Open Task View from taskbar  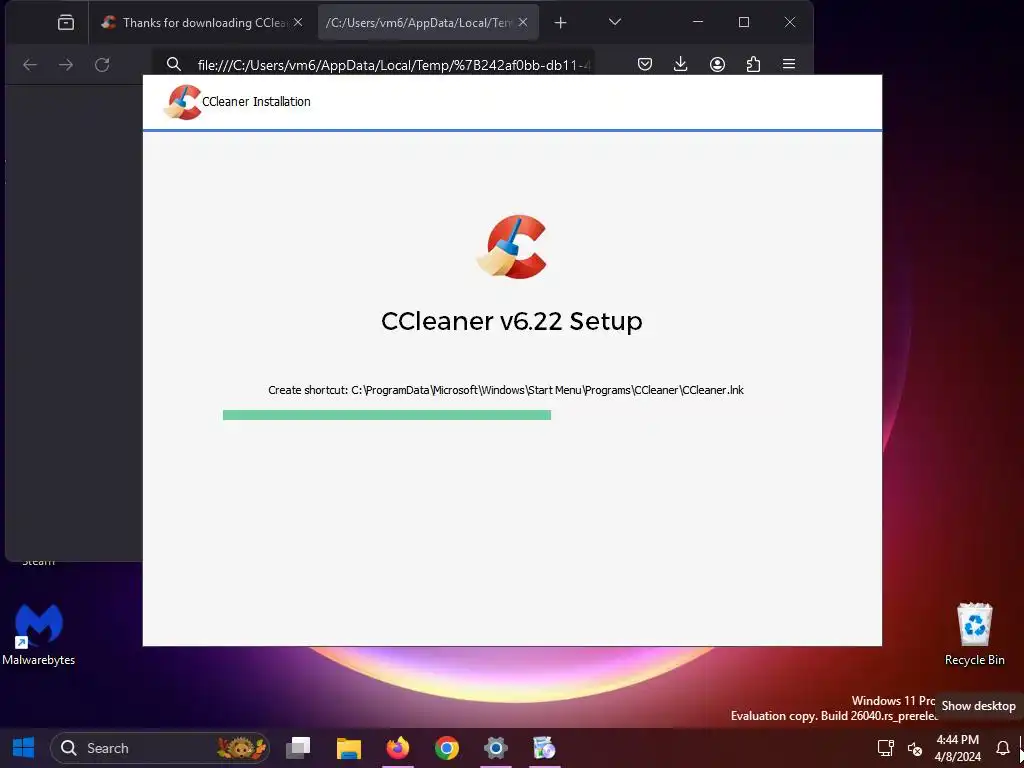pyautogui.click(x=298, y=748)
